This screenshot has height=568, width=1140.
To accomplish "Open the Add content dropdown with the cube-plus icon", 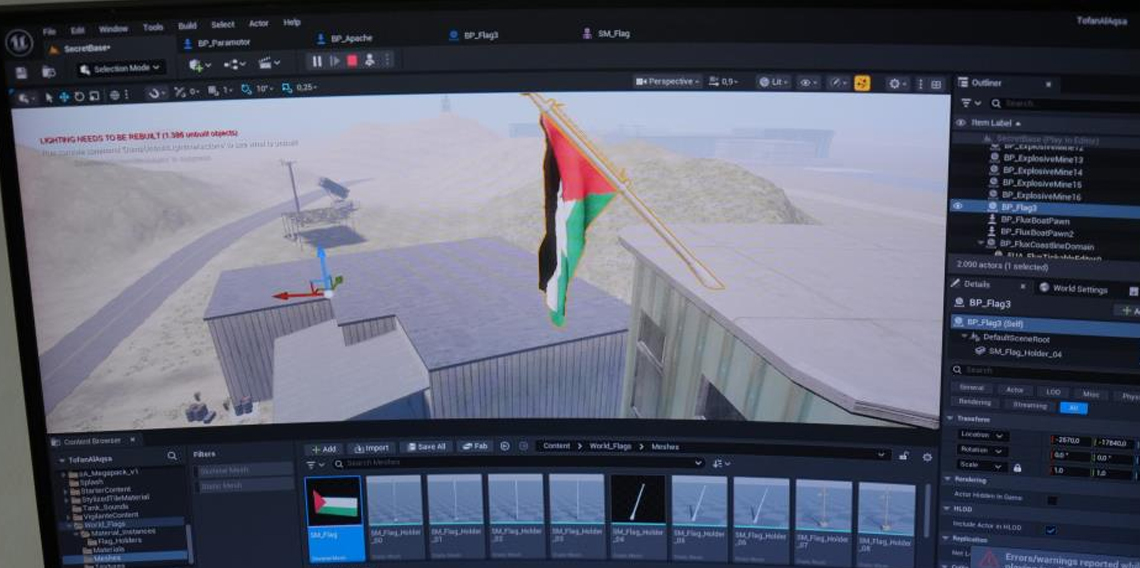I will (200, 65).
